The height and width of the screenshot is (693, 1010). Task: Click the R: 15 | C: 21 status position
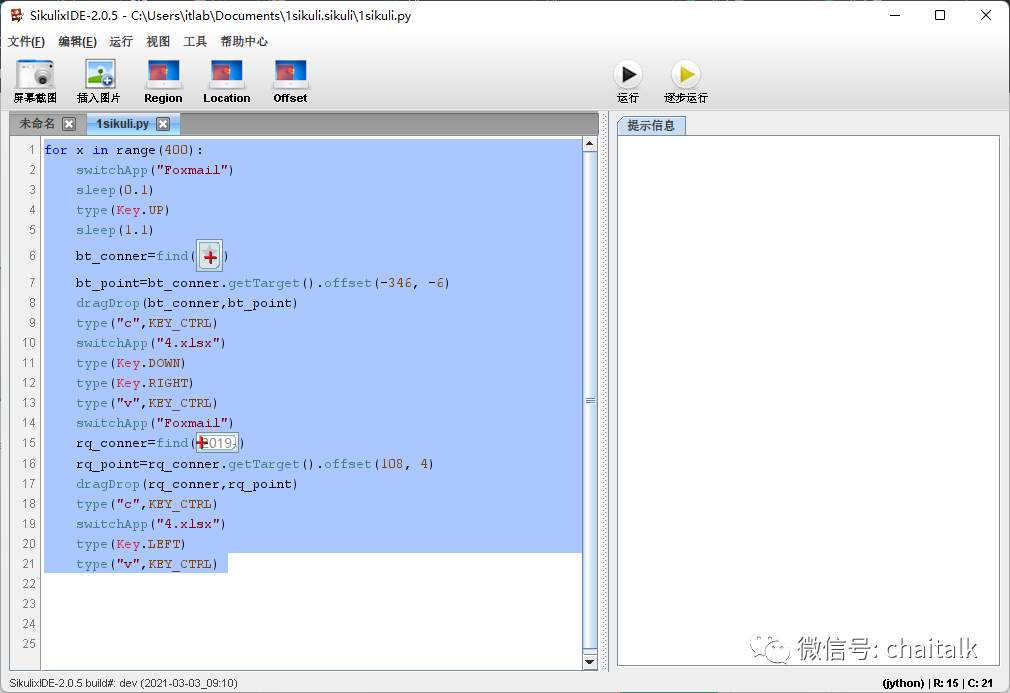pyautogui.click(x=963, y=683)
